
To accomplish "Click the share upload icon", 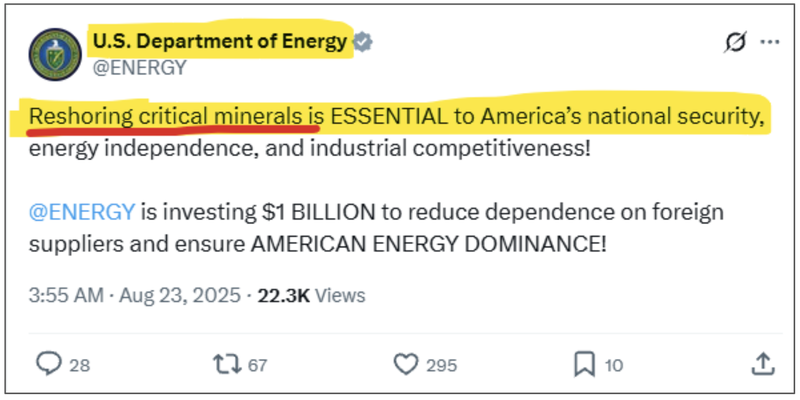I will click(762, 363).
